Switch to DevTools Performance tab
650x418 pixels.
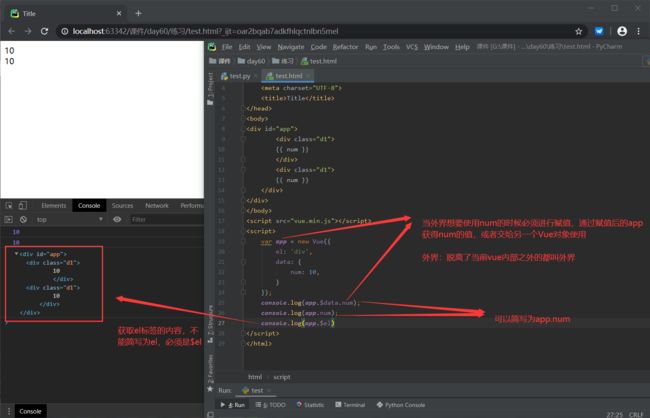tap(192, 205)
